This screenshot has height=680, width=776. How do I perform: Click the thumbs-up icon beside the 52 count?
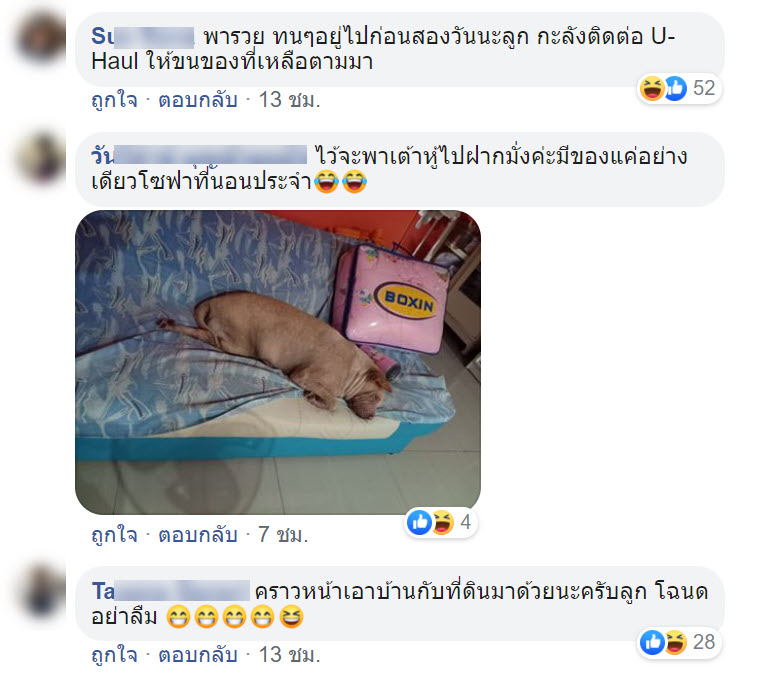point(675,89)
